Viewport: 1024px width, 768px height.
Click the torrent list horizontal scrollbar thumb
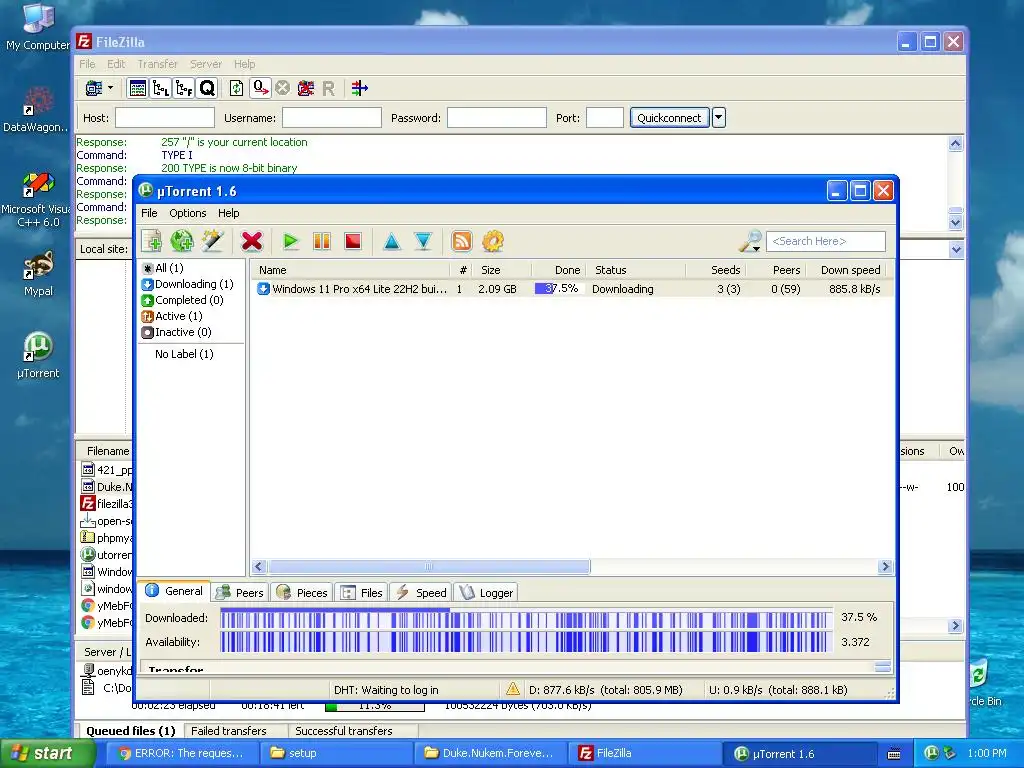point(429,566)
